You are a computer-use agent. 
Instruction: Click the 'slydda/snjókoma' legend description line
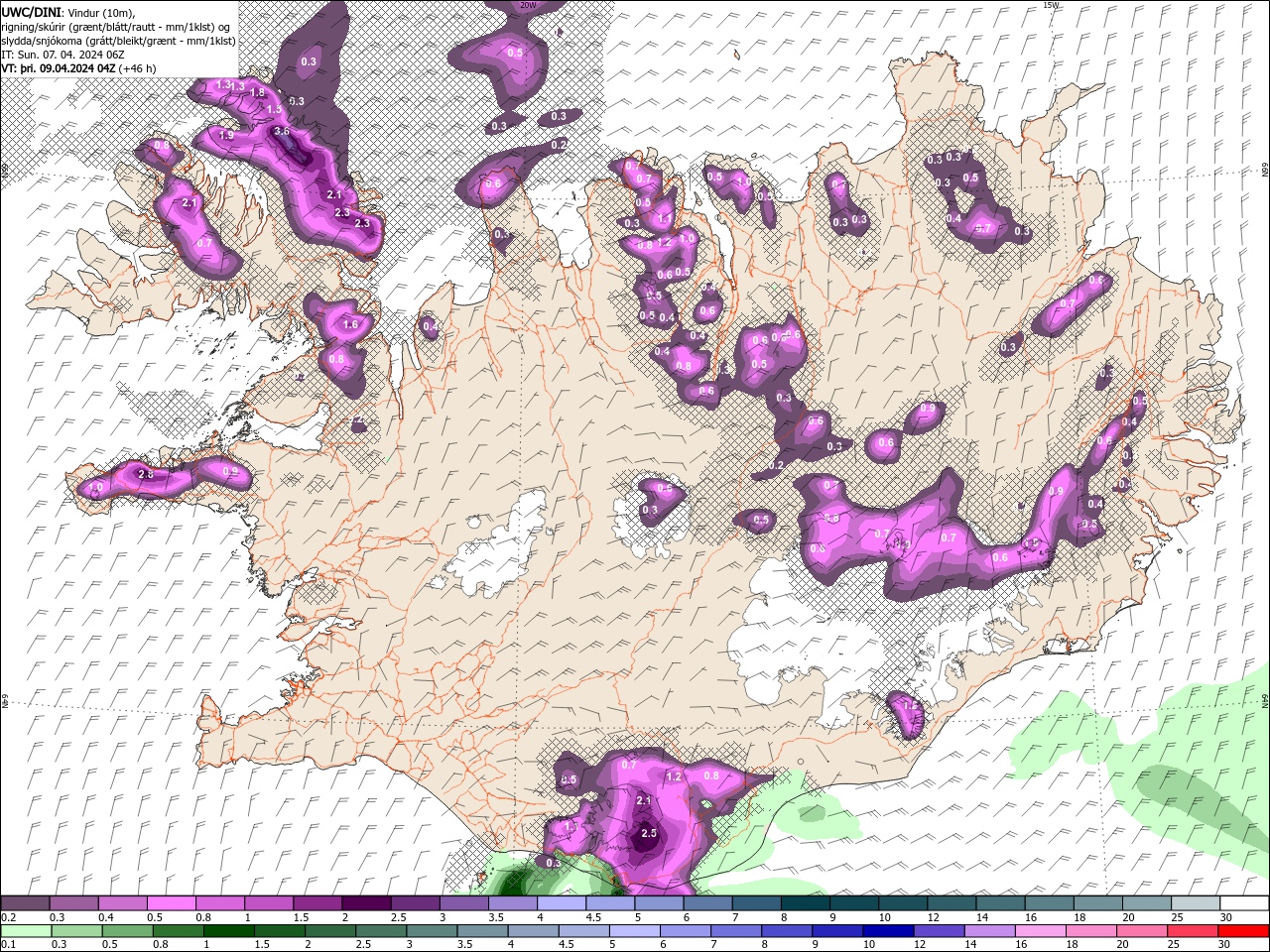pos(118,41)
